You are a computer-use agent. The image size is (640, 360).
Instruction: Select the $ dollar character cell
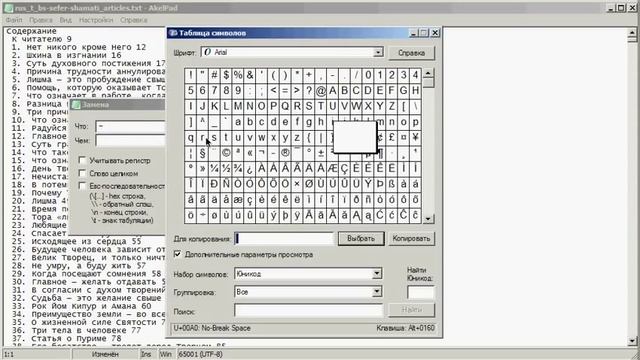coord(226,75)
